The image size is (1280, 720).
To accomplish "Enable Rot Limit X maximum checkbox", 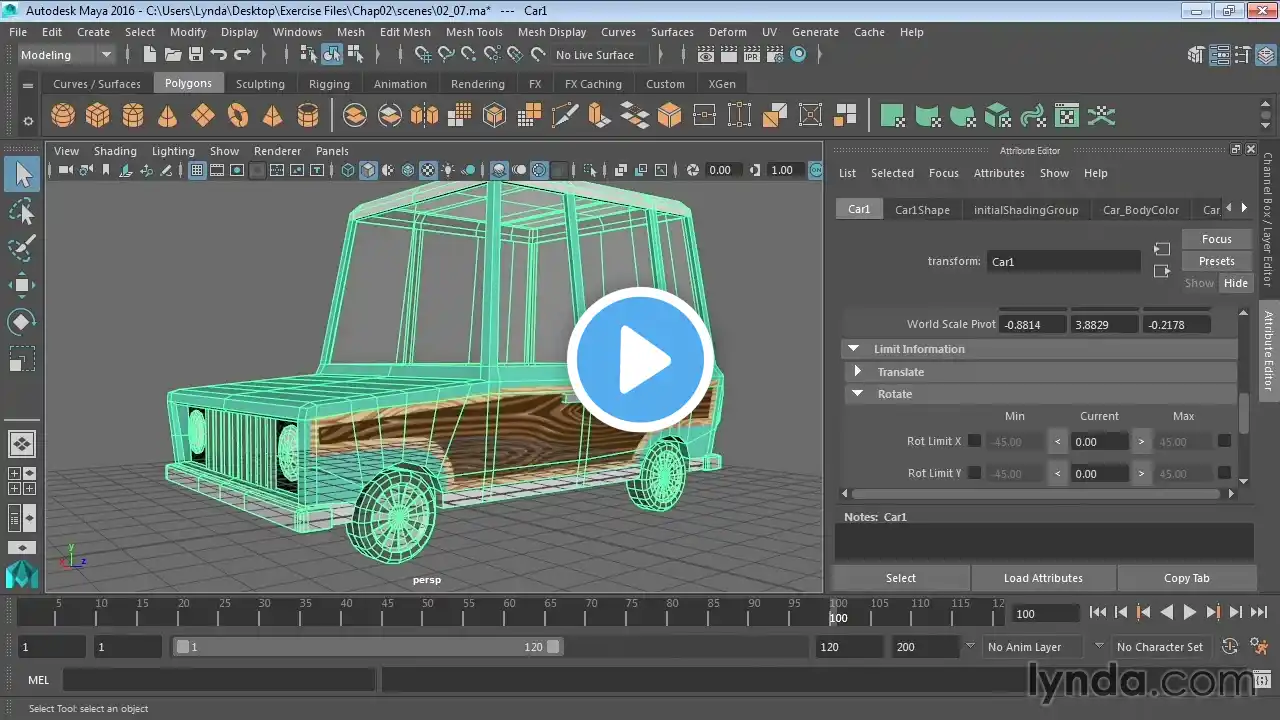I will click(1224, 441).
